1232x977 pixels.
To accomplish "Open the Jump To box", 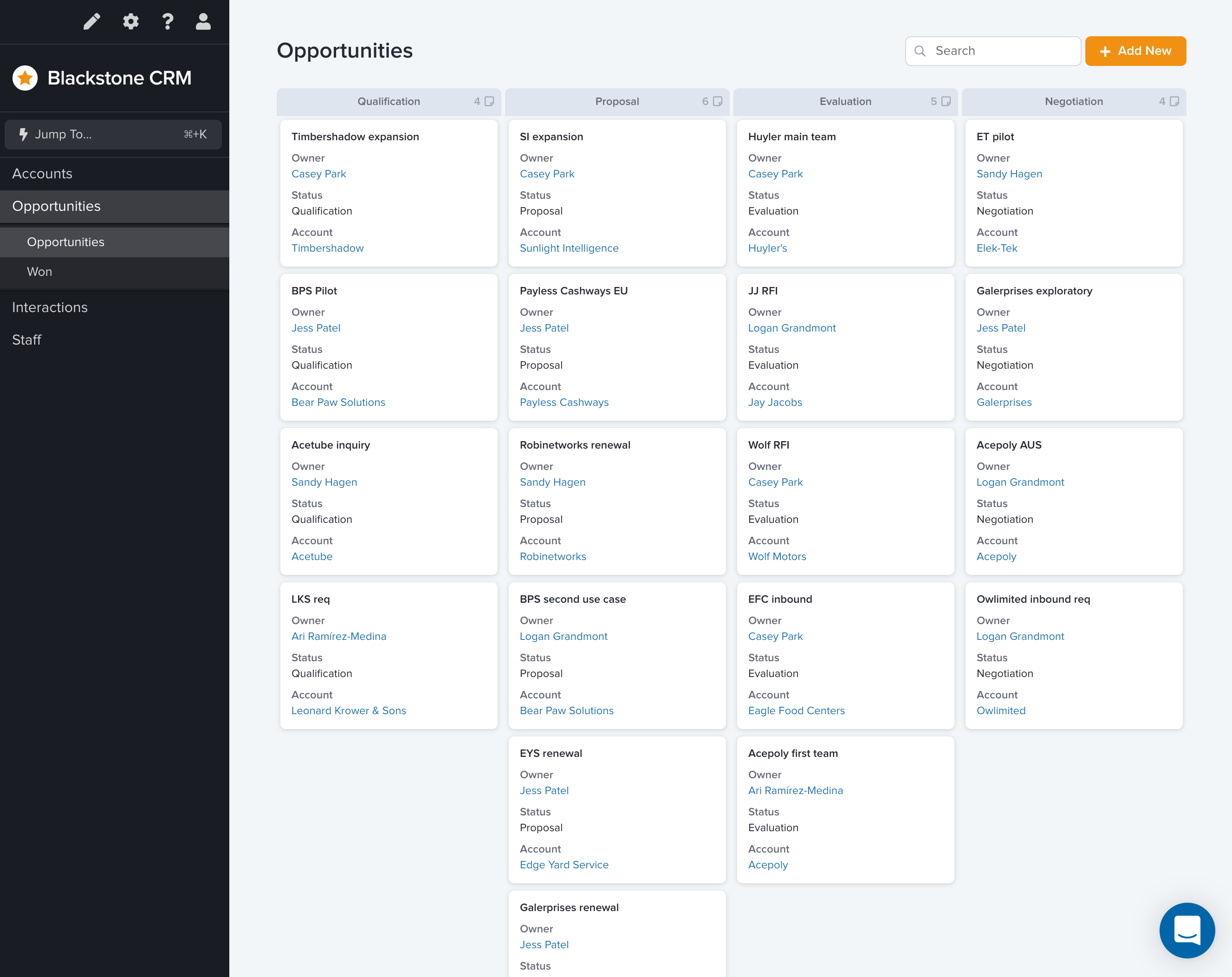I will pos(113,134).
